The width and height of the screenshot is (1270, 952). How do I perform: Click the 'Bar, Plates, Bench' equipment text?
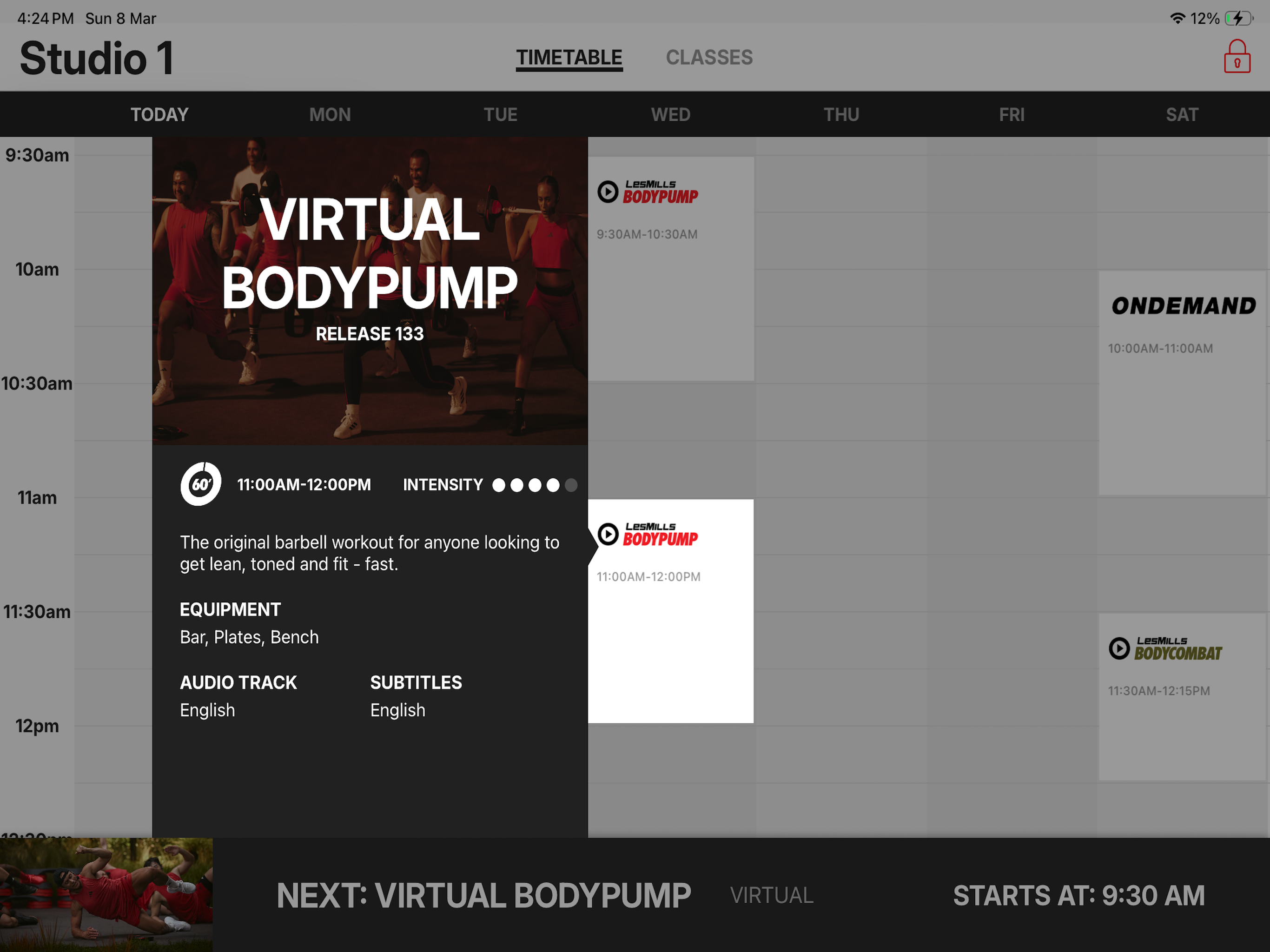click(x=249, y=637)
